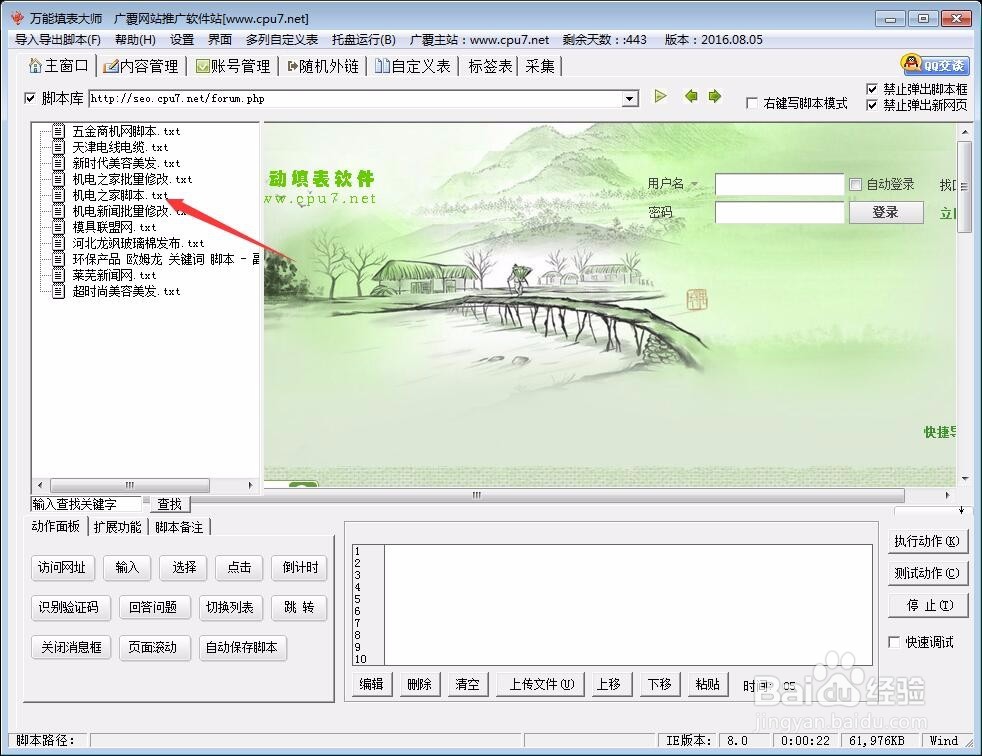Viewport: 982px width, 756px height.
Task: Click file icon of 河北龙飒玻璃棉发布.txt
Action: click(x=58, y=243)
